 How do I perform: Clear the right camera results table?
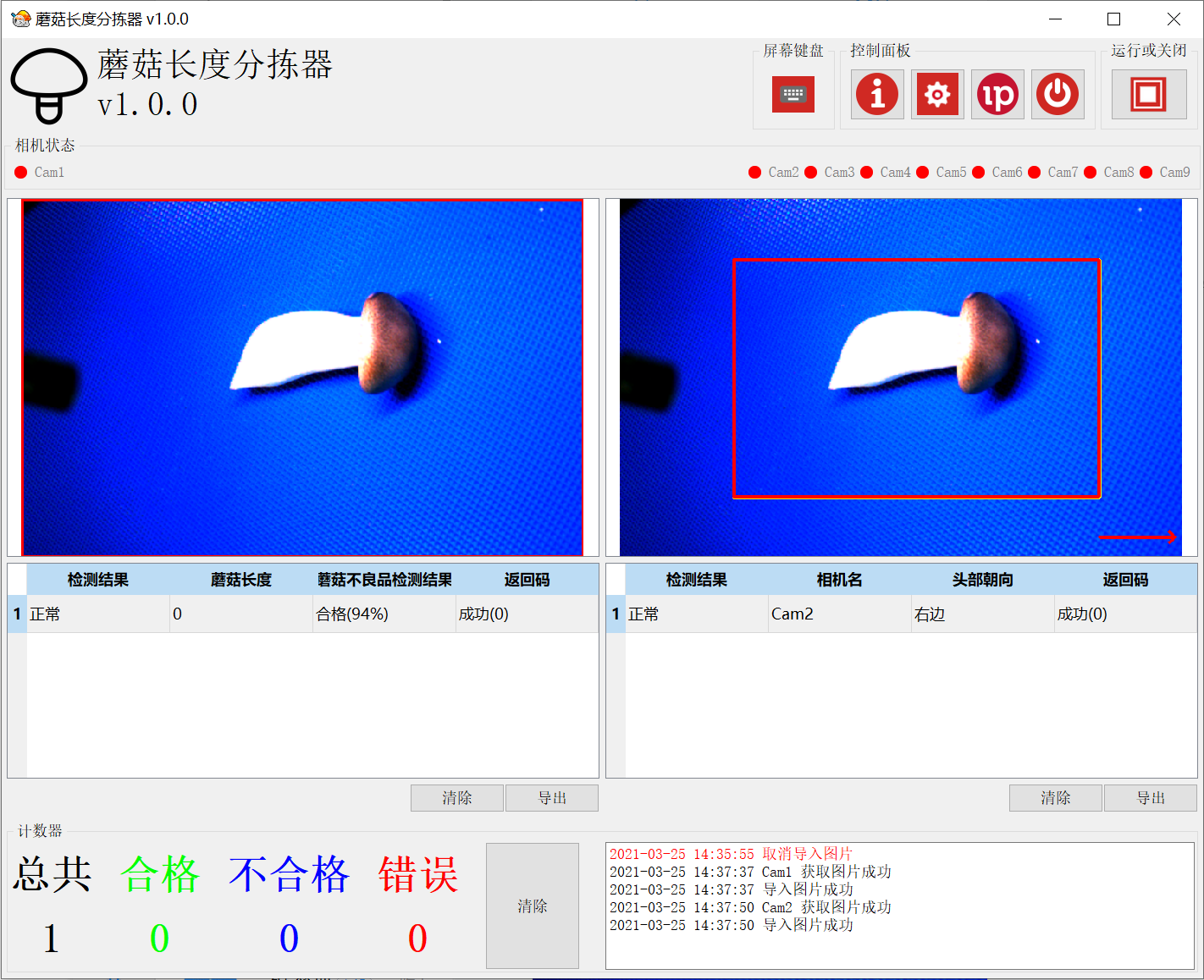(1055, 798)
